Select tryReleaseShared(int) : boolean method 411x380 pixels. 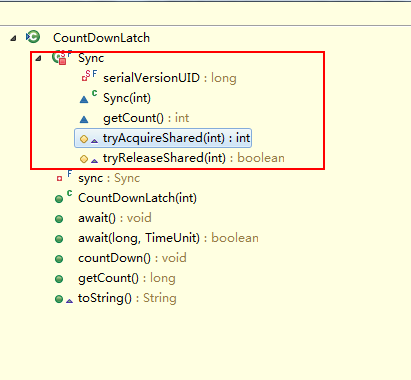194,158
